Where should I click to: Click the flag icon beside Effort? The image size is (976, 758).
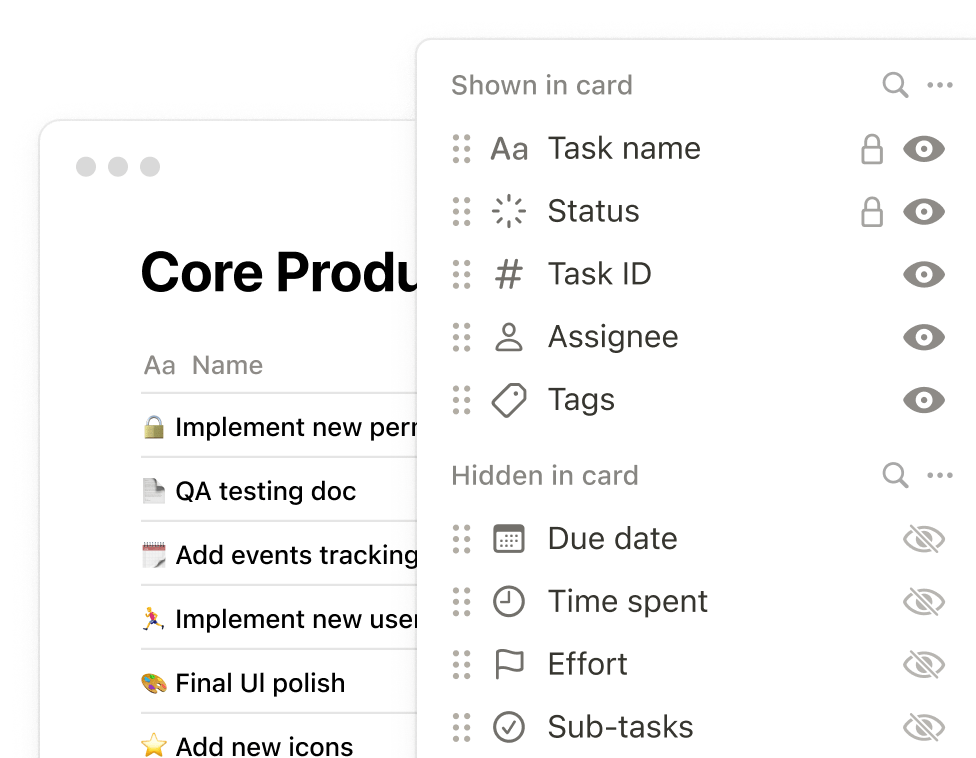click(509, 665)
